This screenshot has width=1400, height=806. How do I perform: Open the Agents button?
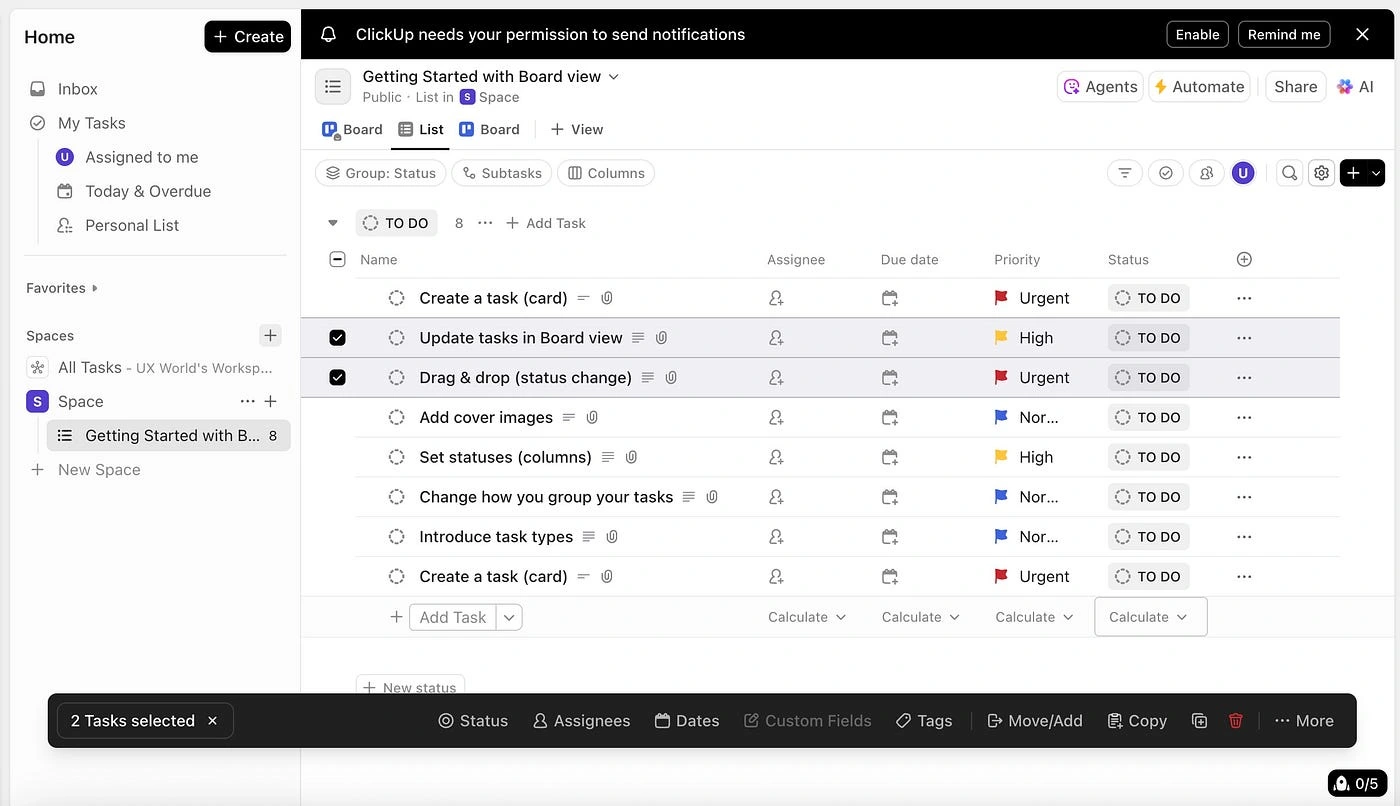(1100, 87)
